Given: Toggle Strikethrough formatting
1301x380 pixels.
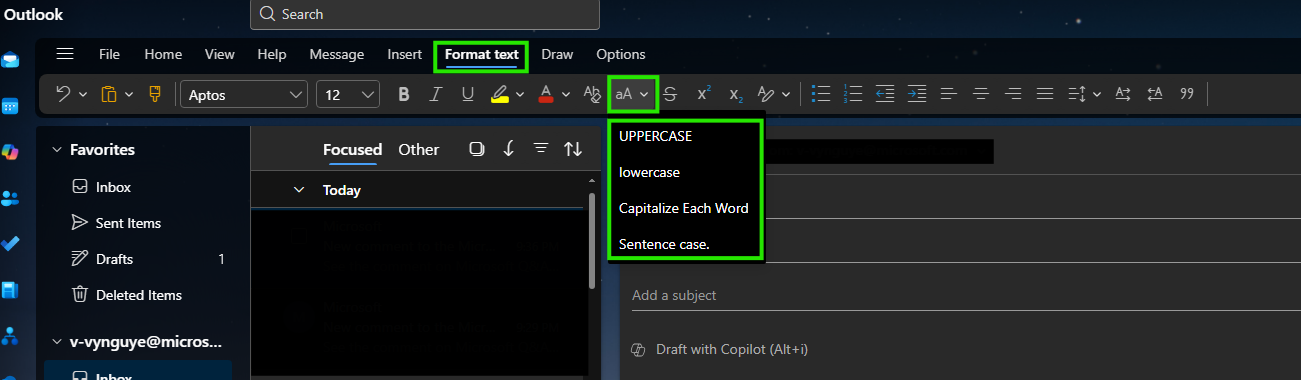Looking at the screenshot, I should point(670,94).
